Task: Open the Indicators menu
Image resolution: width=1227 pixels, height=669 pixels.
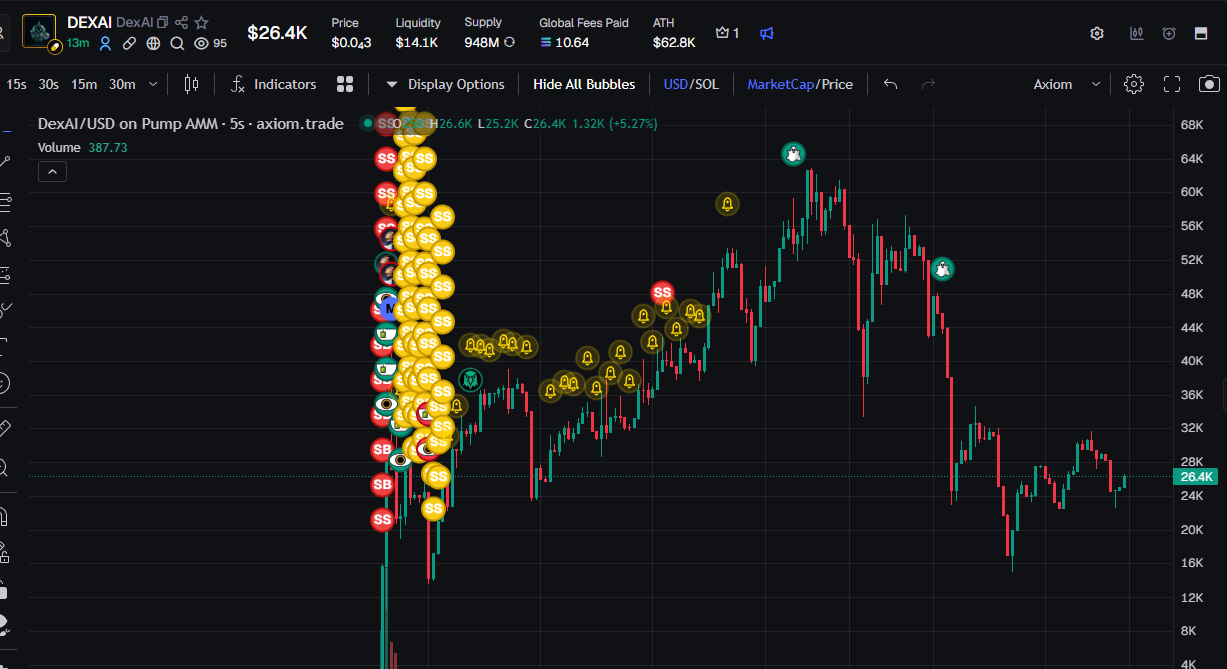Action: click(x=273, y=84)
